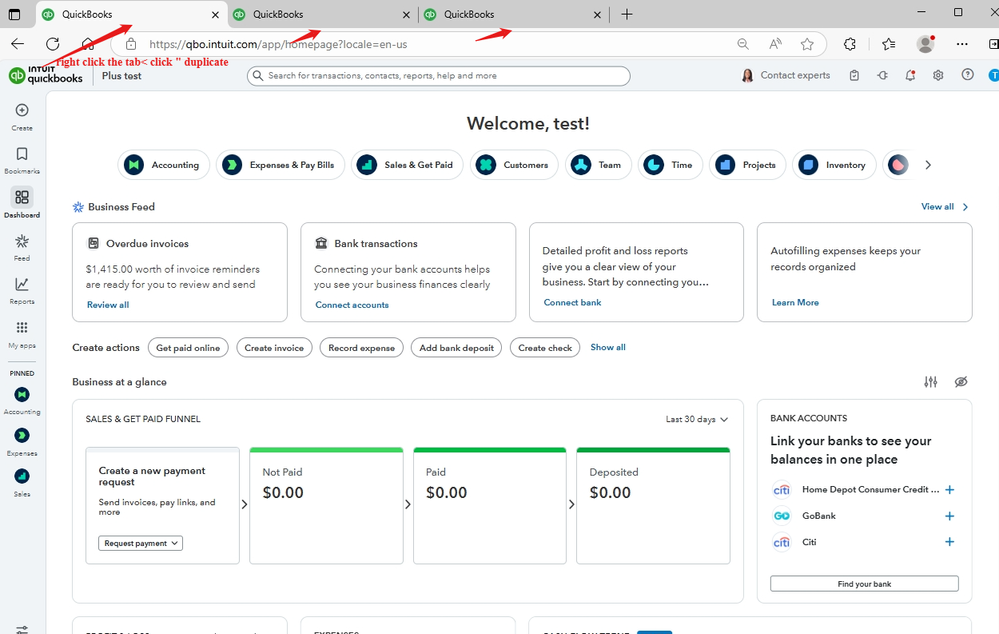Image resolution: width=999 pixels, height=634 pixels.
Task: Click View all in Business Feed
Action: click(945, 206)
